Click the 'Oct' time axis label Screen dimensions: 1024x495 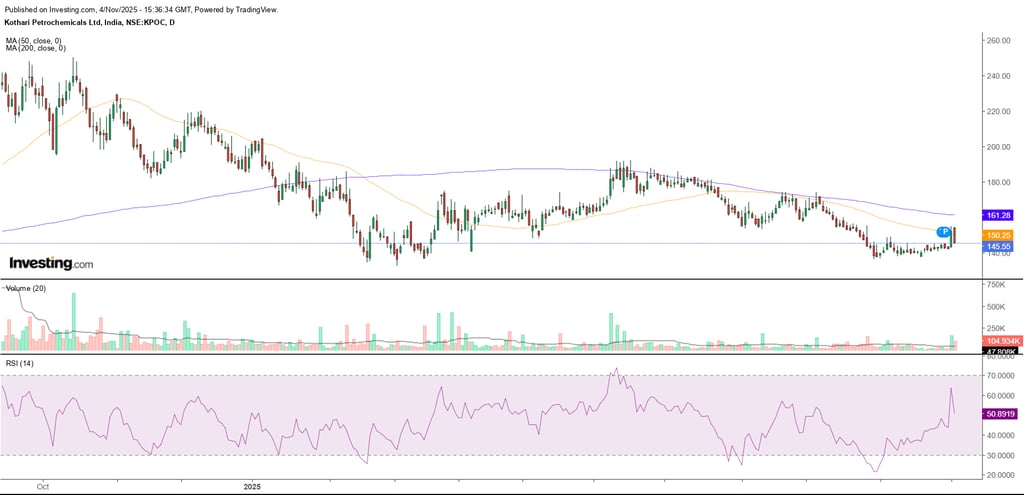click(43, 487)
